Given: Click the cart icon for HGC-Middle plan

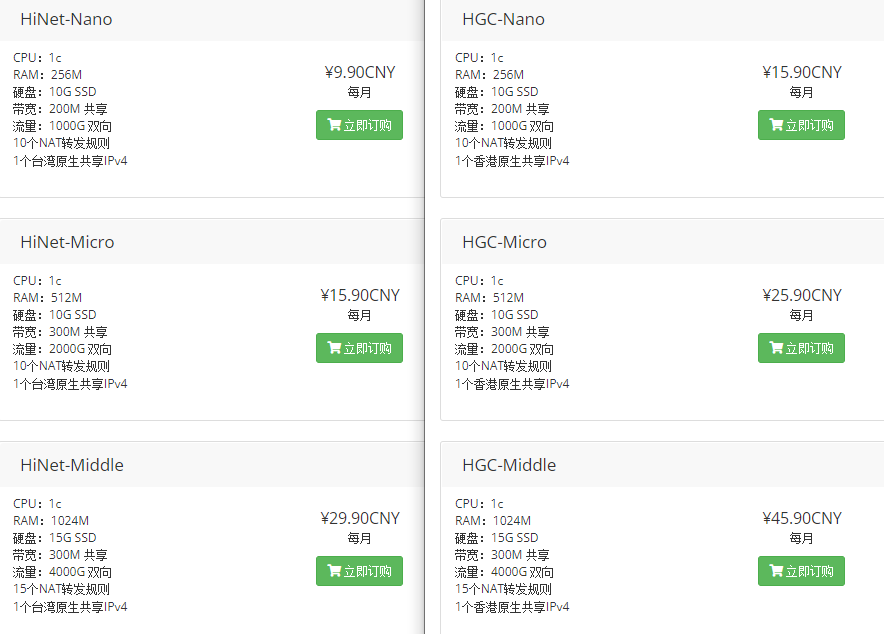Looking at the screenshot, I should pos(776,571).
